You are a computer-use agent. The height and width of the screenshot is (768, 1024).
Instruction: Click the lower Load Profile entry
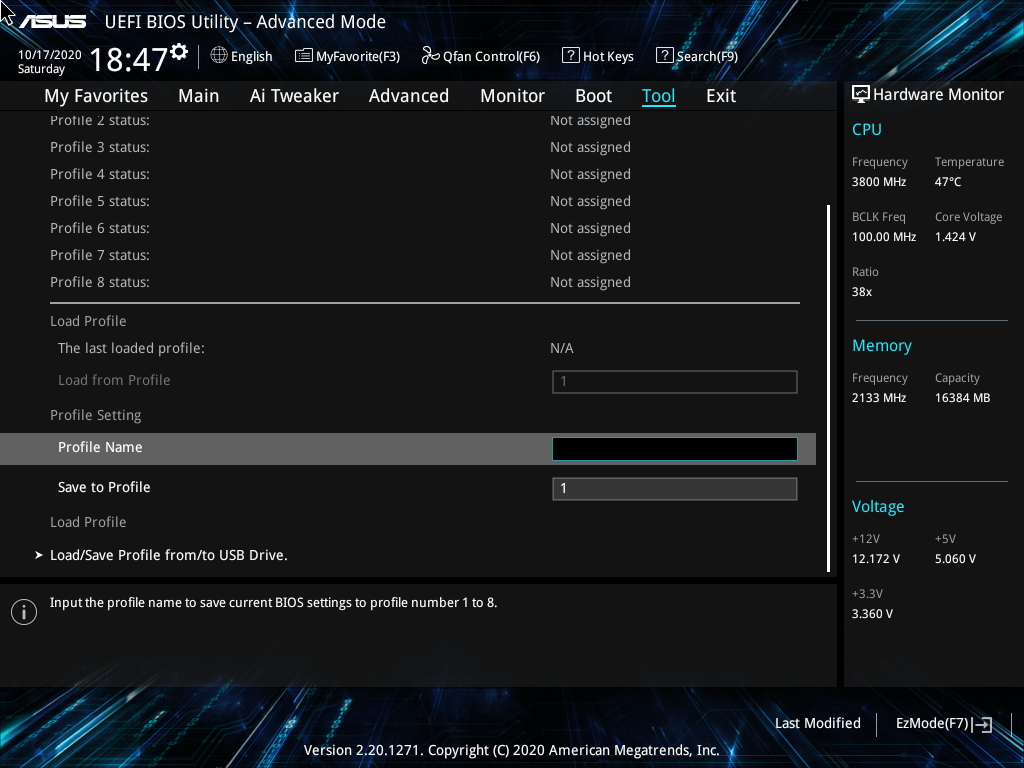click(x=88, y=522)
